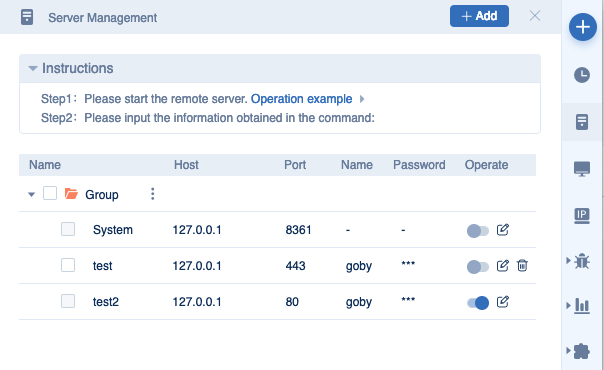Click the Port column header
604x370 pixels.
click(295, 165)
